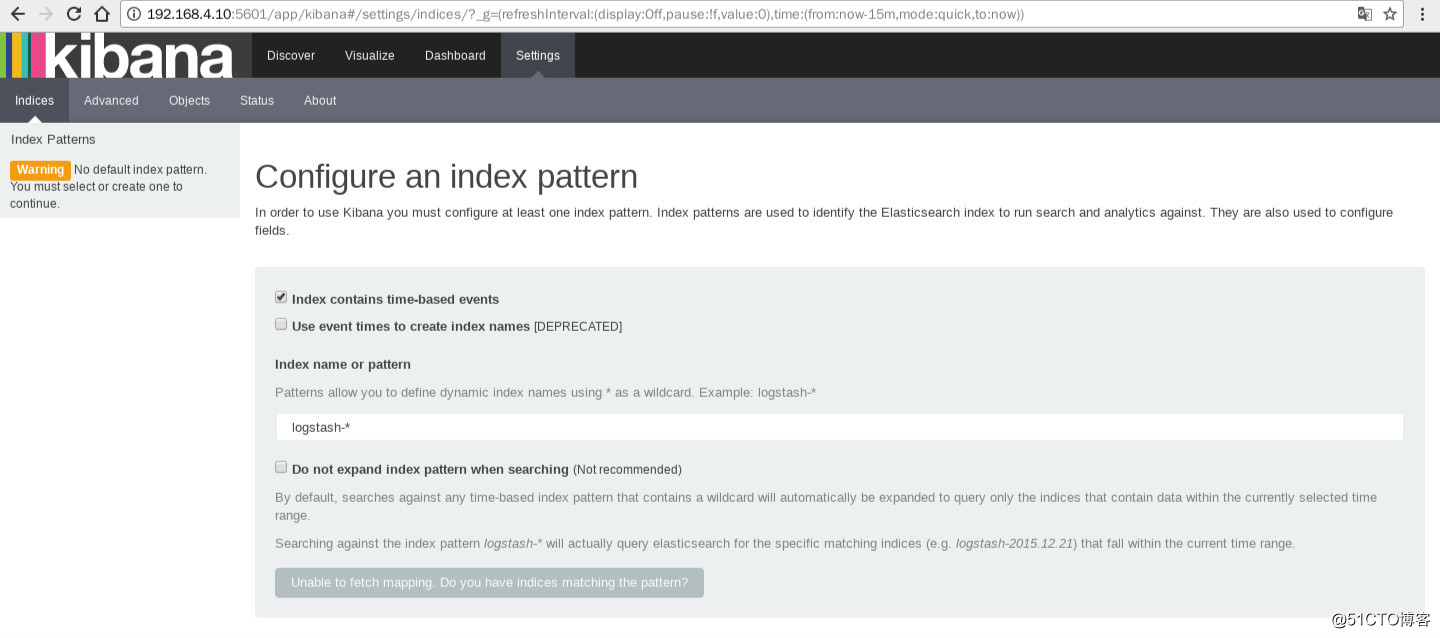The height and width of the screenshot is (638, 1440).
Task: Switch to About sub-tab
Action: tap(320, 100)
